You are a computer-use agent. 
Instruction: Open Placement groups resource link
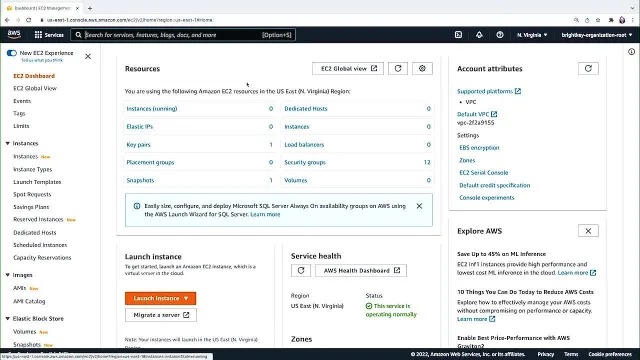(x=150, y=162)
